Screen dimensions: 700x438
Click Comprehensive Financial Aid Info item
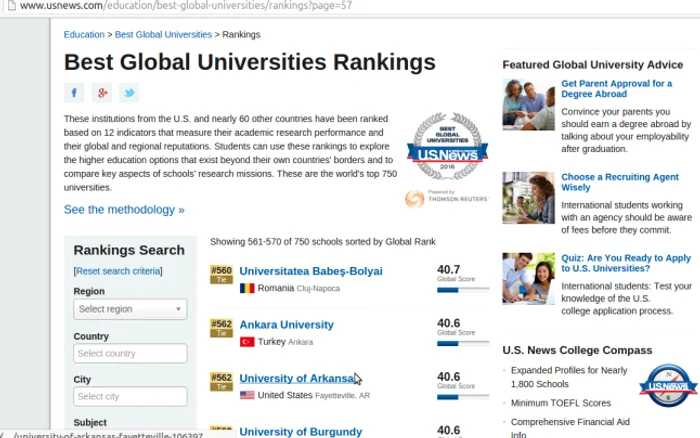[570, 428]
